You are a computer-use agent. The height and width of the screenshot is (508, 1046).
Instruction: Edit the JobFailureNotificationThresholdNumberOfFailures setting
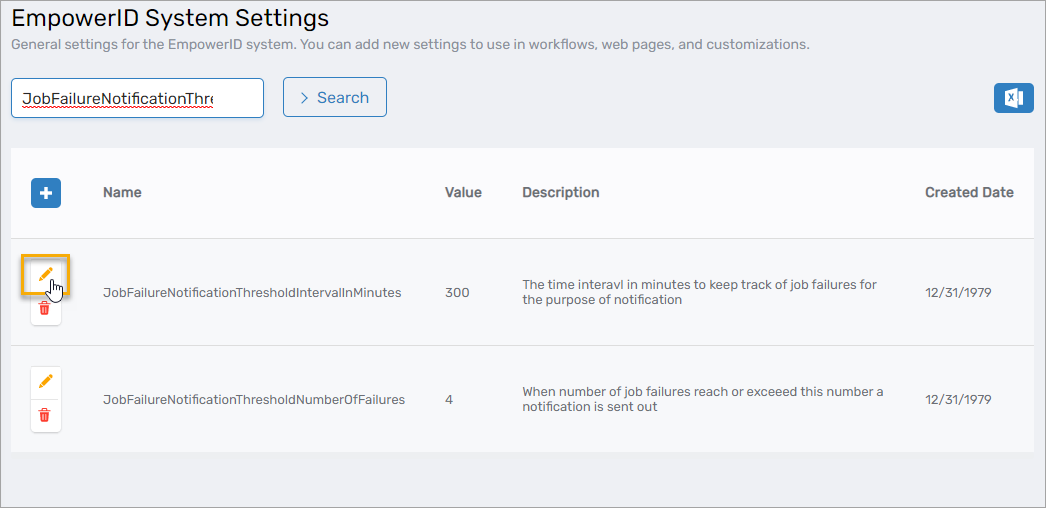click(x=45, y=381)
